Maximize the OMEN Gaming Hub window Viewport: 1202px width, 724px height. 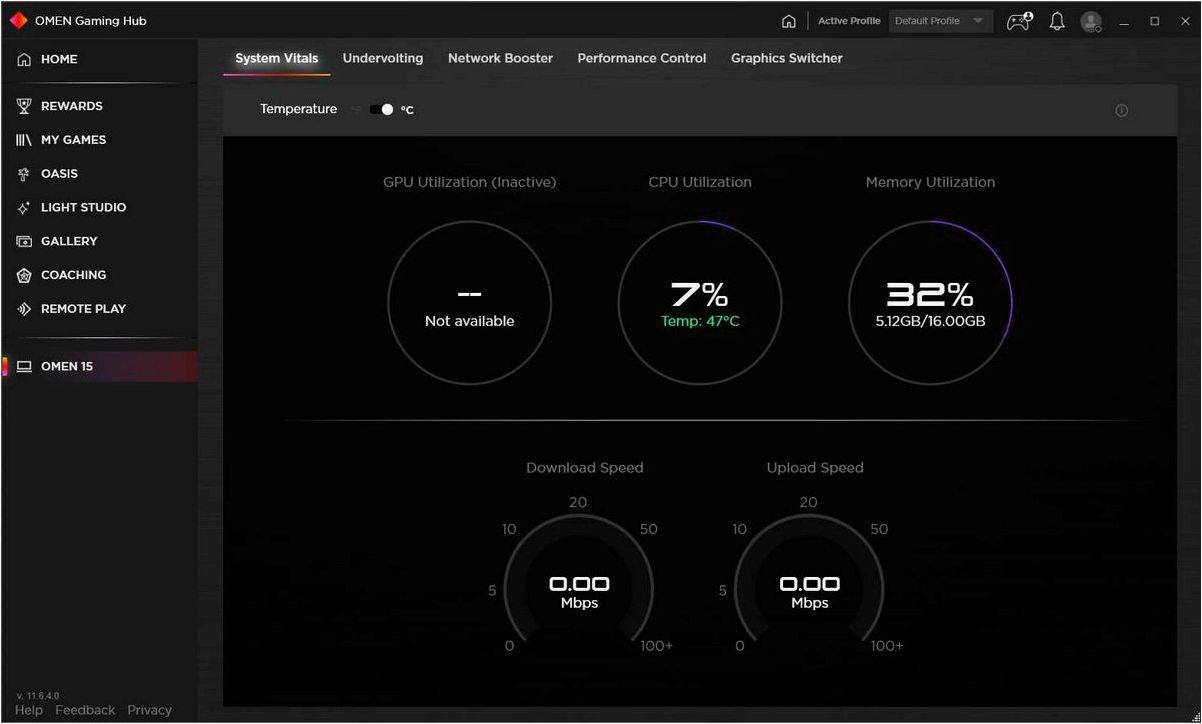pos(1155,21)
